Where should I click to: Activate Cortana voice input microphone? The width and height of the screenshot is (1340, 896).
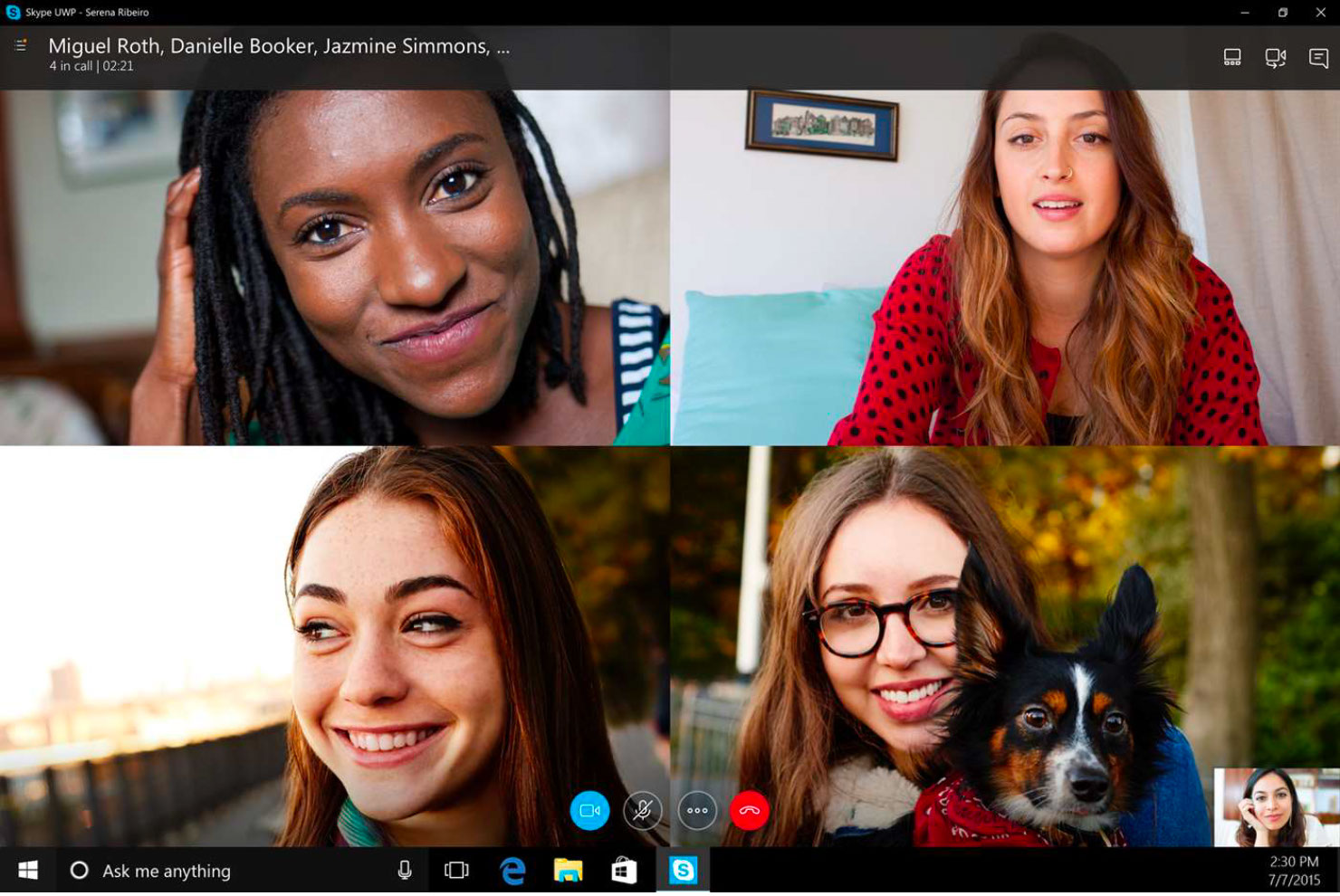coord(405,871)
